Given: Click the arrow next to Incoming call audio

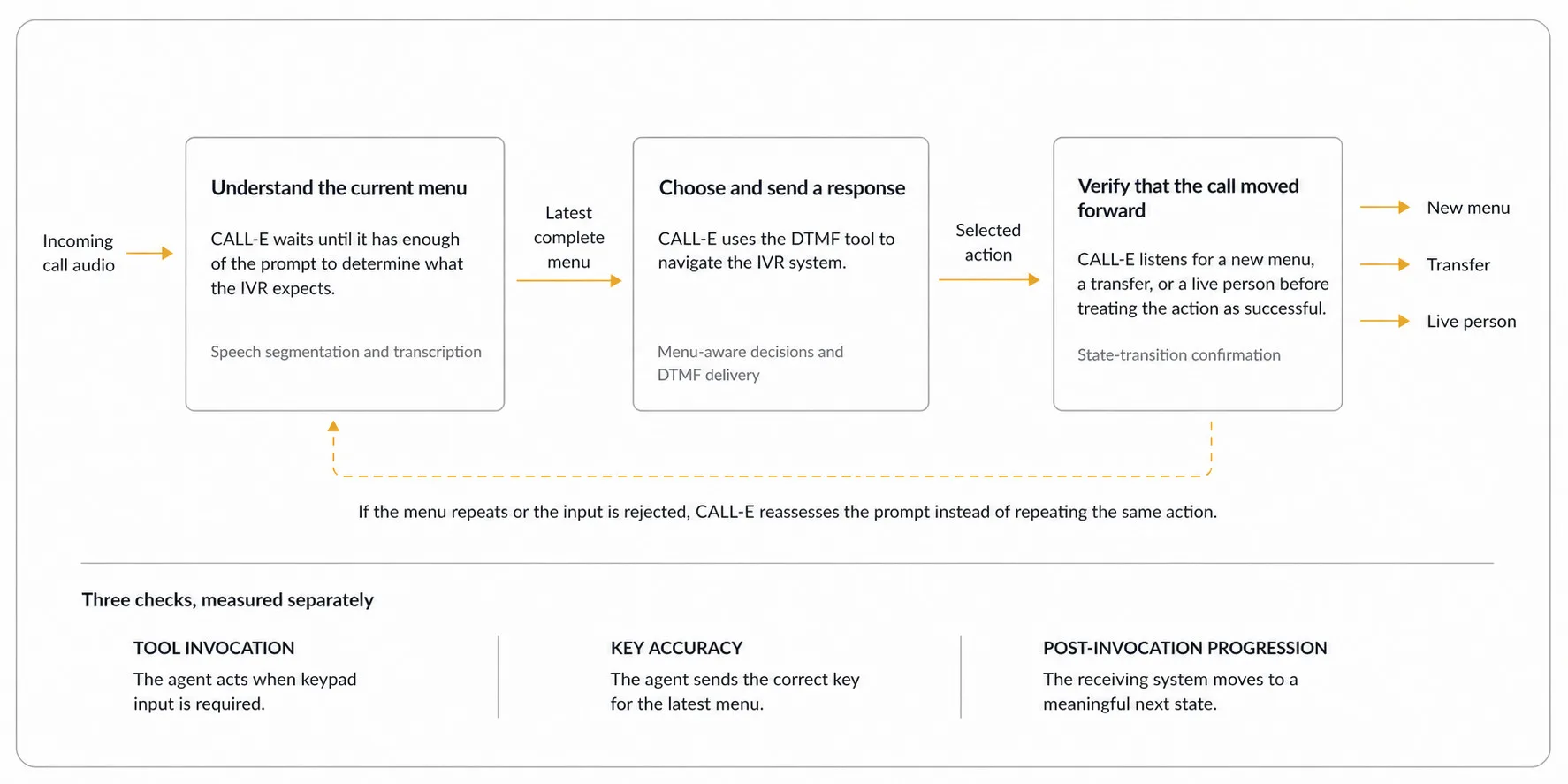Looking at the screenshot, I should 149,253.
